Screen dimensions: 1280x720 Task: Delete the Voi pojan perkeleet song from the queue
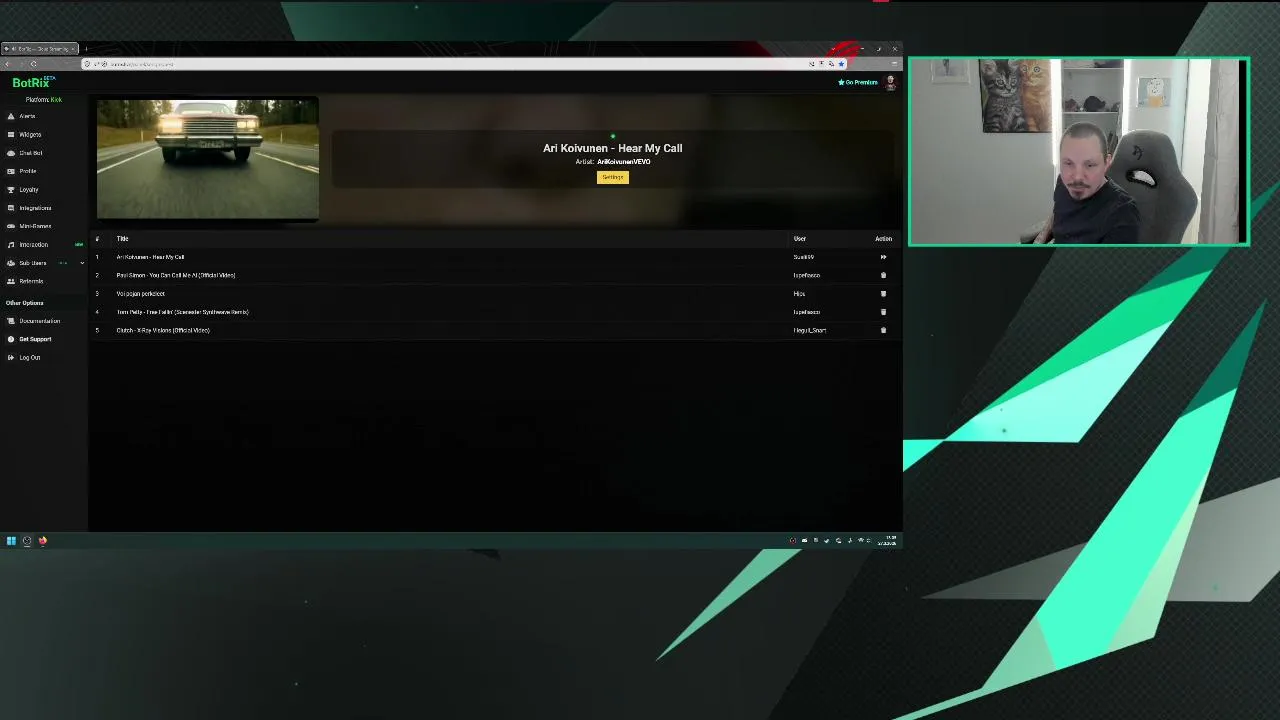[x=883, y=294]
